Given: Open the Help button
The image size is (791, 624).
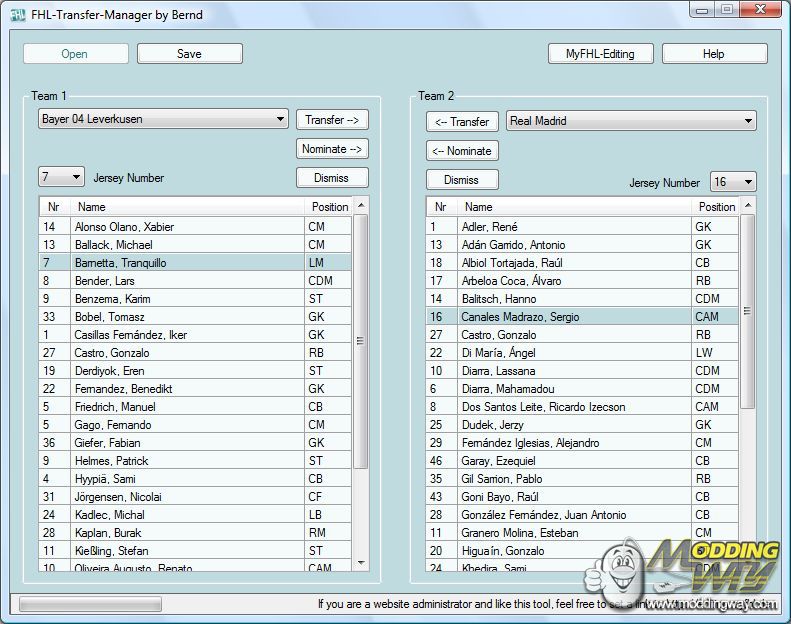Looking at the screenshot, I should (x=713, y=54).
